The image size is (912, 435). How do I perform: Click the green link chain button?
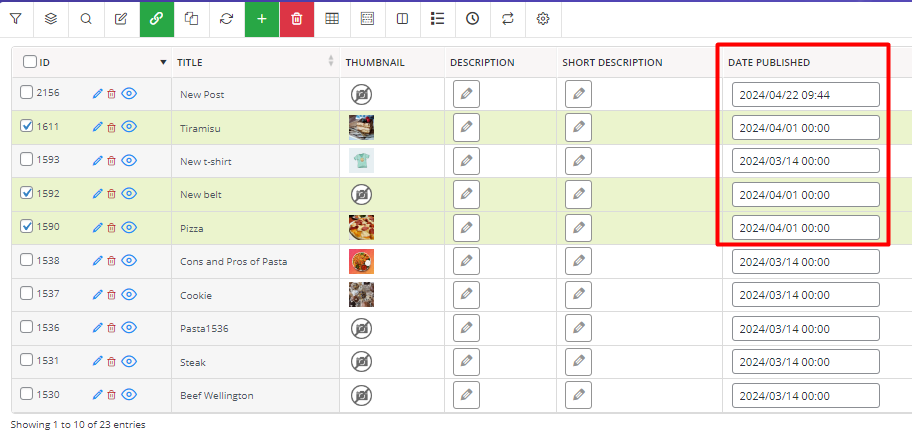pyautogui.click(x=156, y=19)
